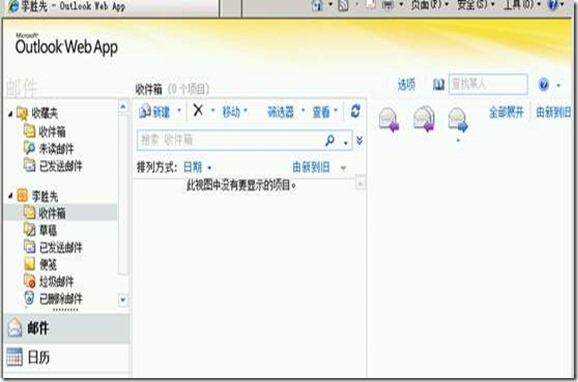The height and width of the screenshot is (382, 578).
Task: Click the newest-to-oldest (由新到旧) list header
Action: (x=311, y=167)
